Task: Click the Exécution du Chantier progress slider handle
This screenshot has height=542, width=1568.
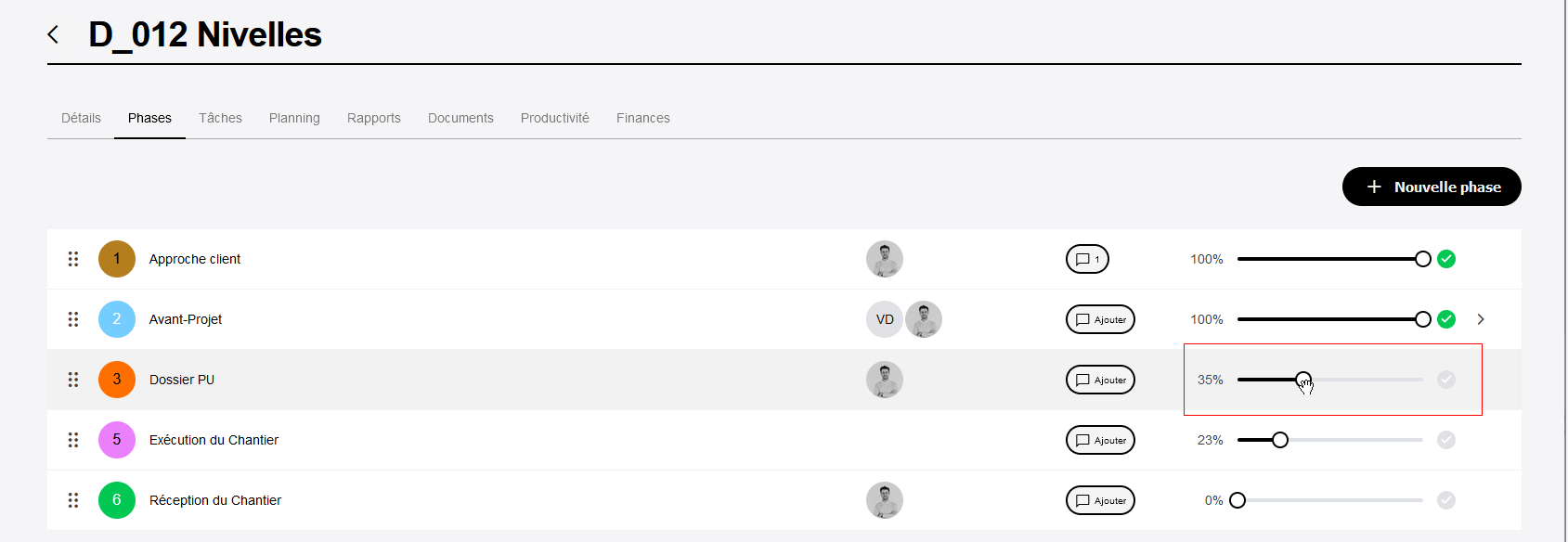Action: [1280, 440]
